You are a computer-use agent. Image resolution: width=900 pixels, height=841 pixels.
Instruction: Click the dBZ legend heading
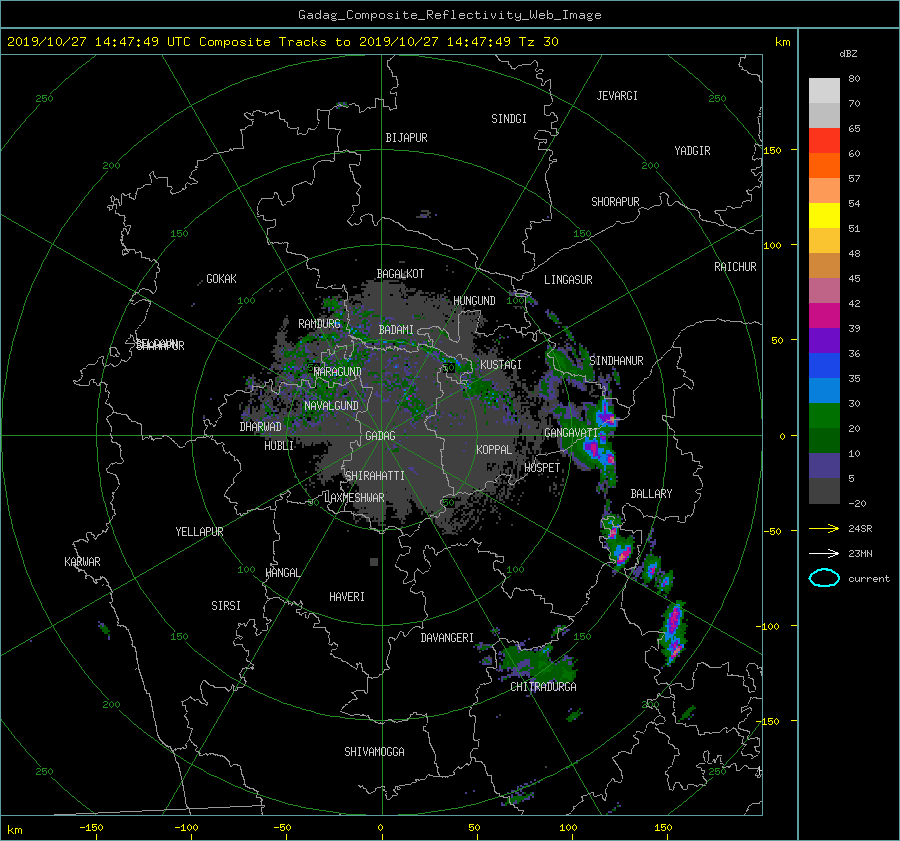coord(848,54)
